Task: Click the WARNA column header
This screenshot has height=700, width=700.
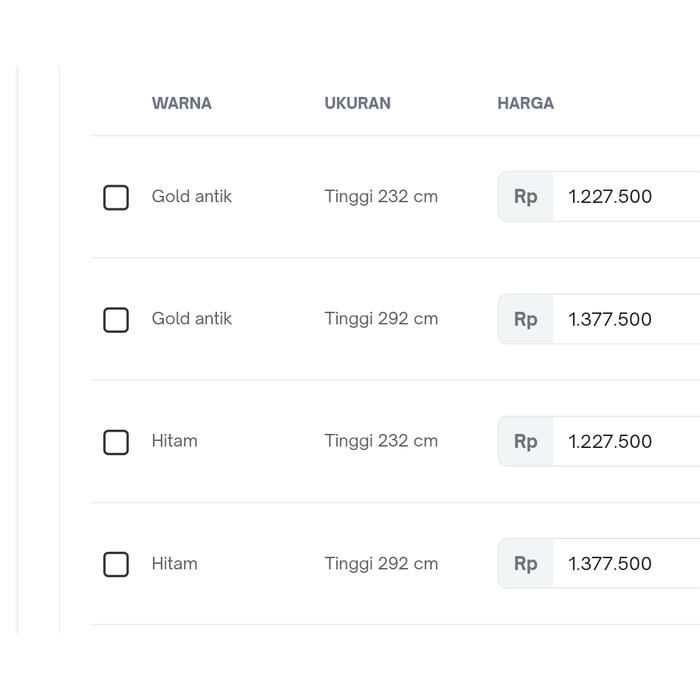Action: pyautogui.click(x=182, y=103)
